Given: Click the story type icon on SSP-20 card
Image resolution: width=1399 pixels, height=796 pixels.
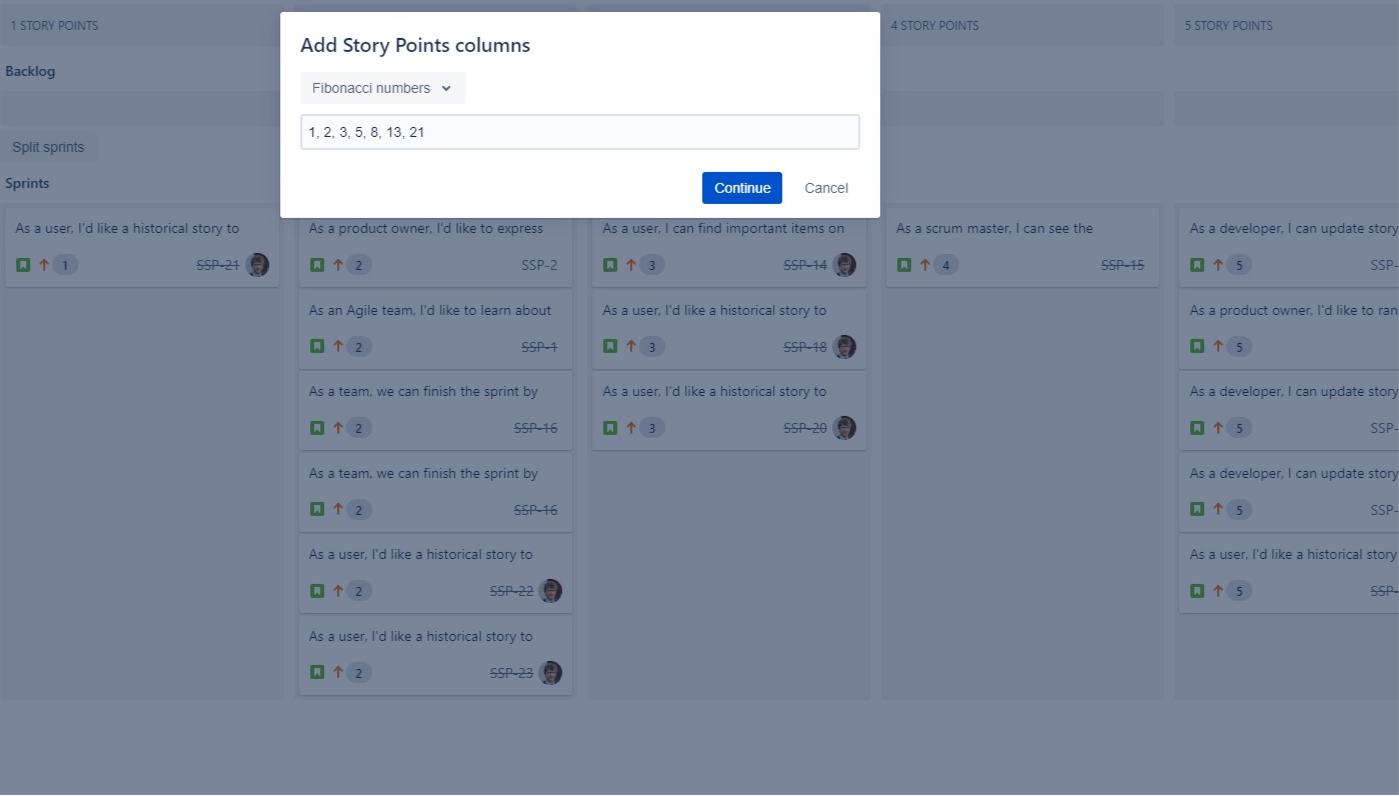Looking at the screenshot, I should [x=610, y=428].
